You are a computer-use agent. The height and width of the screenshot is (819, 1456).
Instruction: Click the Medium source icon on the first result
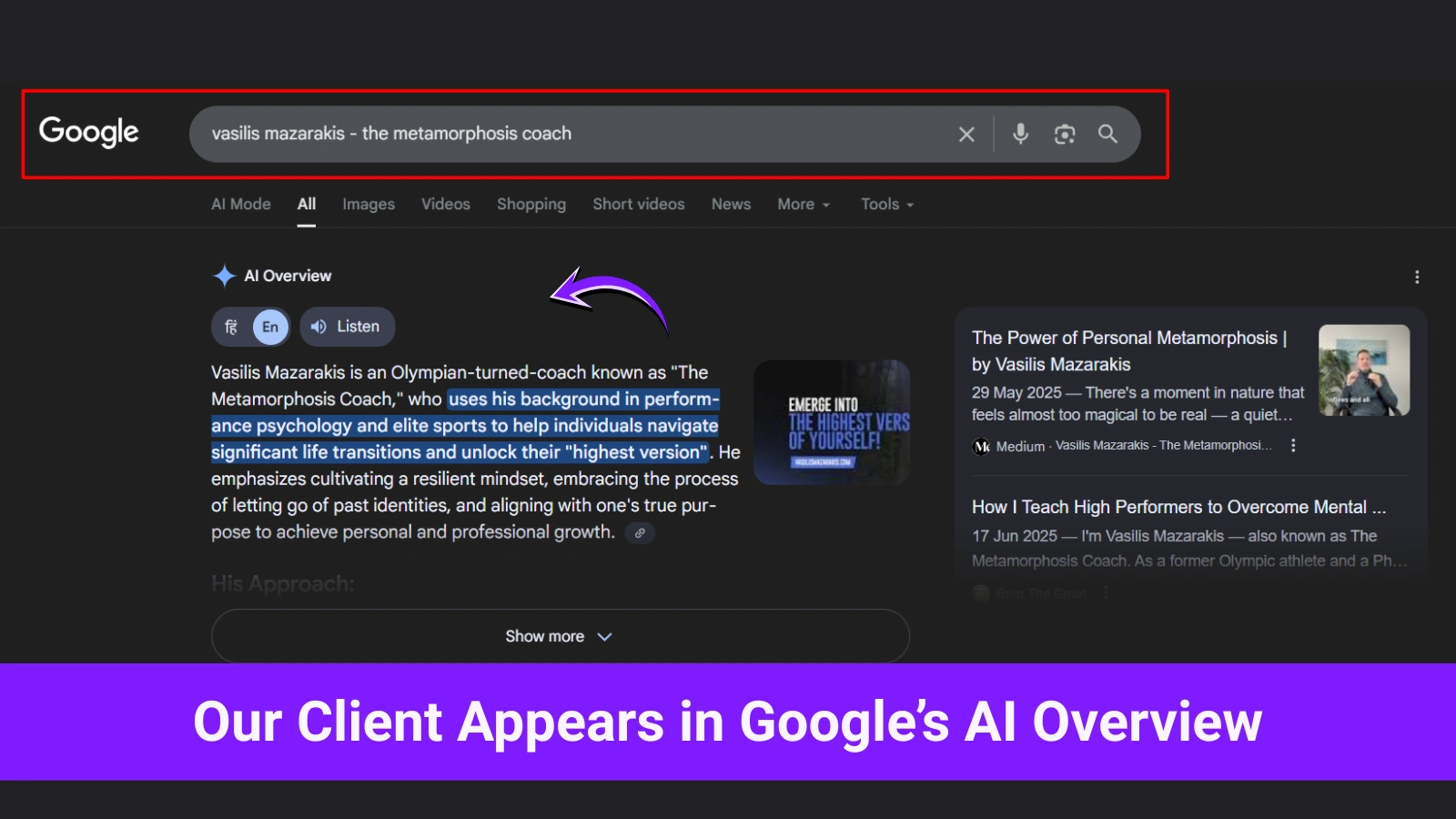pos(982,446)
